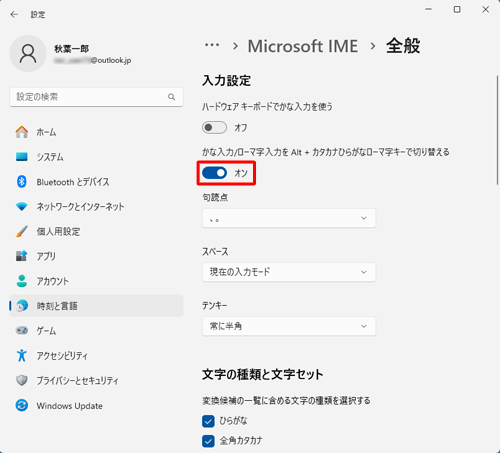Click the 入力設定 heading
Screen dimensions: 500x453
click(x=227, y=81)
